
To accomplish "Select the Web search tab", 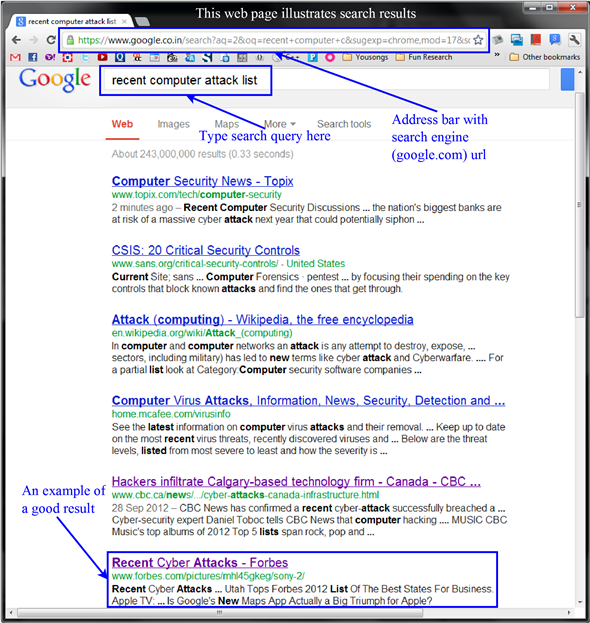I will click(122, 124).
